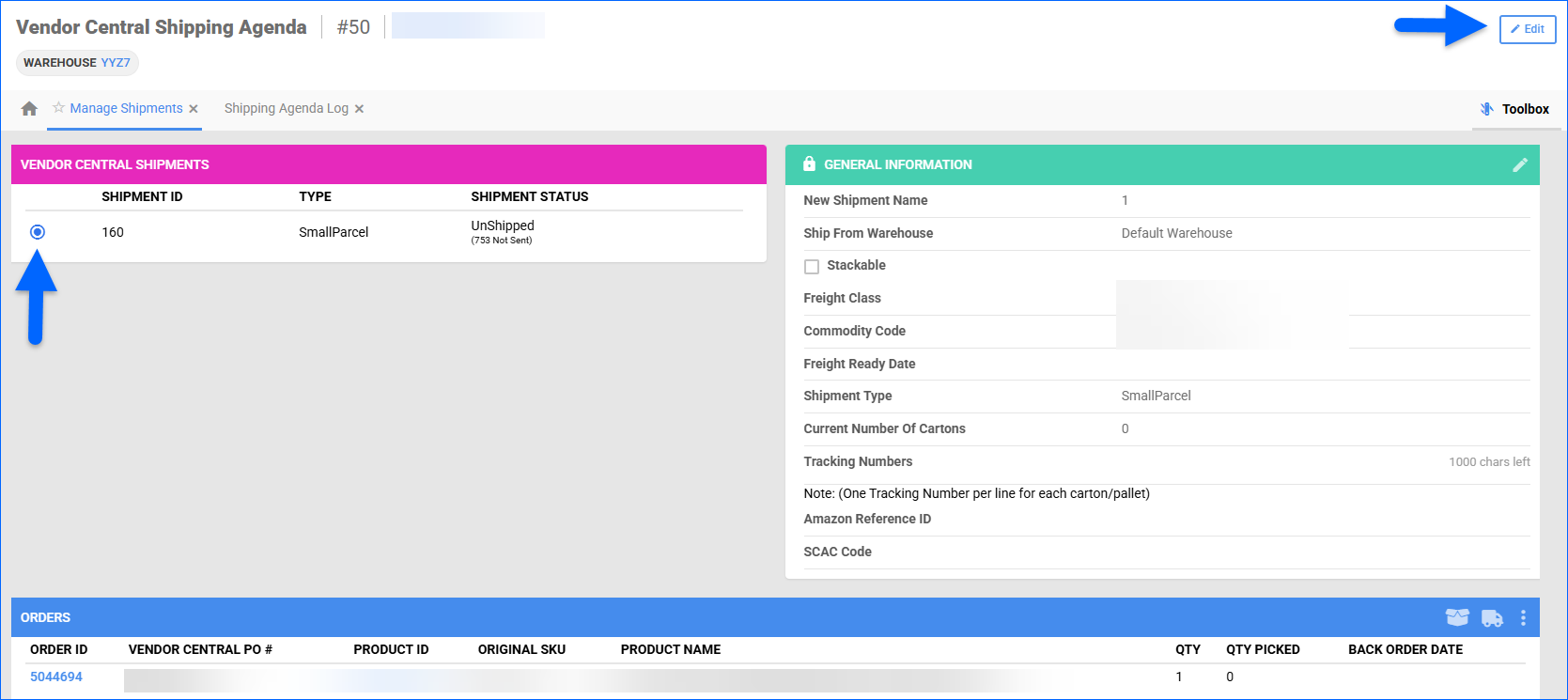Click the open box icon in Orders header
This screenshot has width=1568, height=700.
1456,617
